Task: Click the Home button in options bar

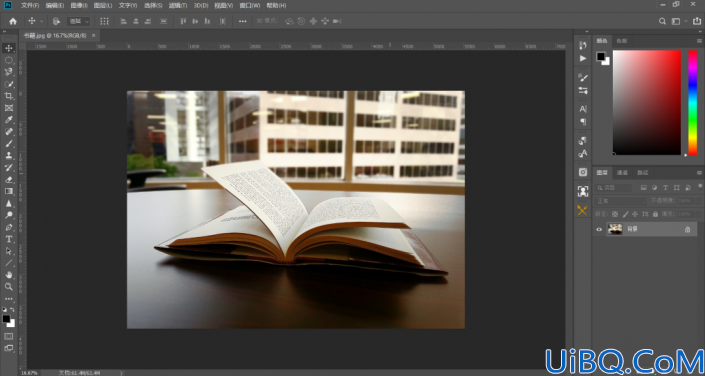Action: [13, 21]
